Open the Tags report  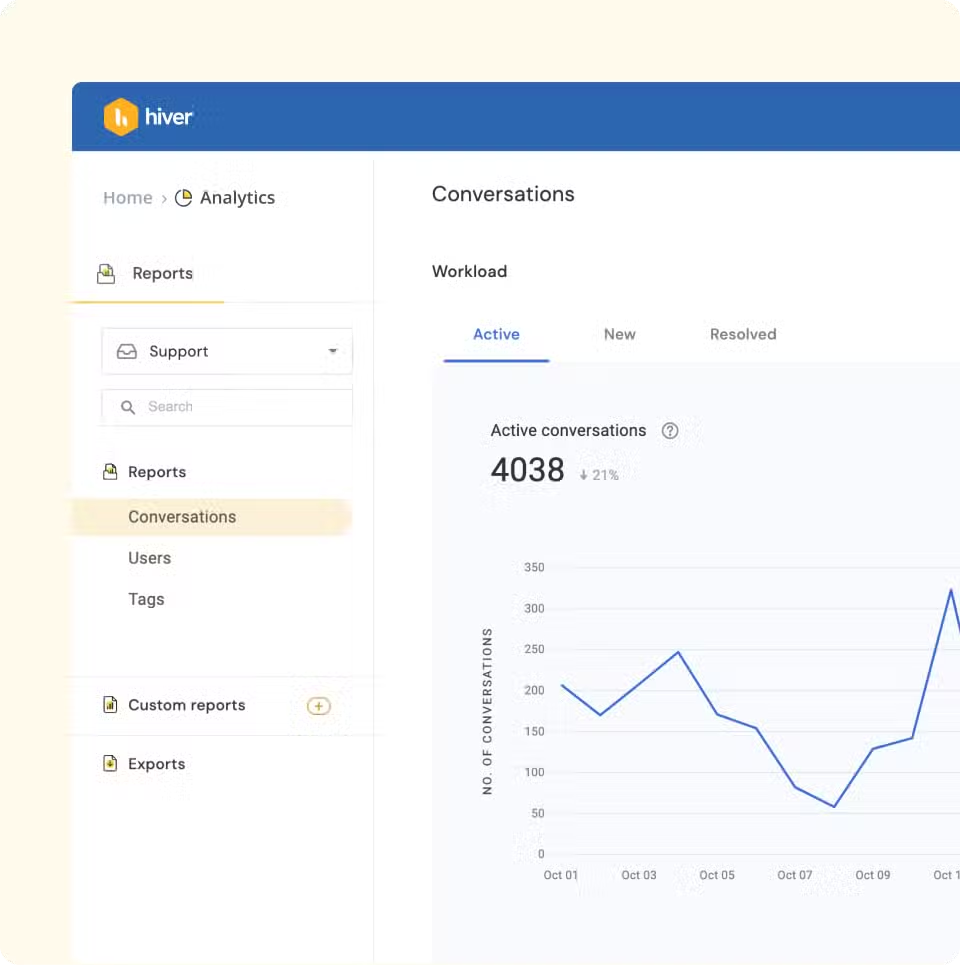click(x=146, y=599)
